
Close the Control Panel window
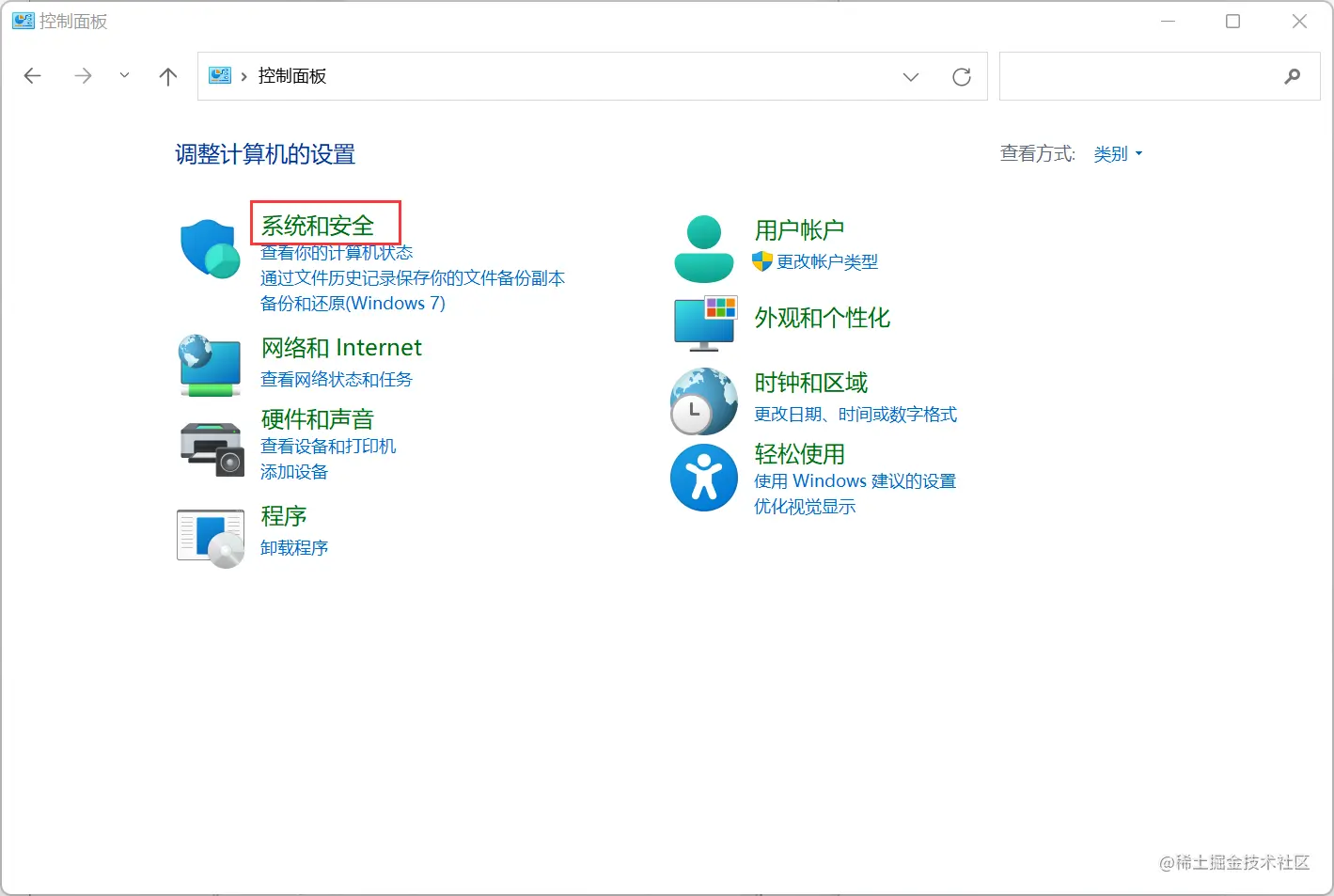tap(1299, 21)
